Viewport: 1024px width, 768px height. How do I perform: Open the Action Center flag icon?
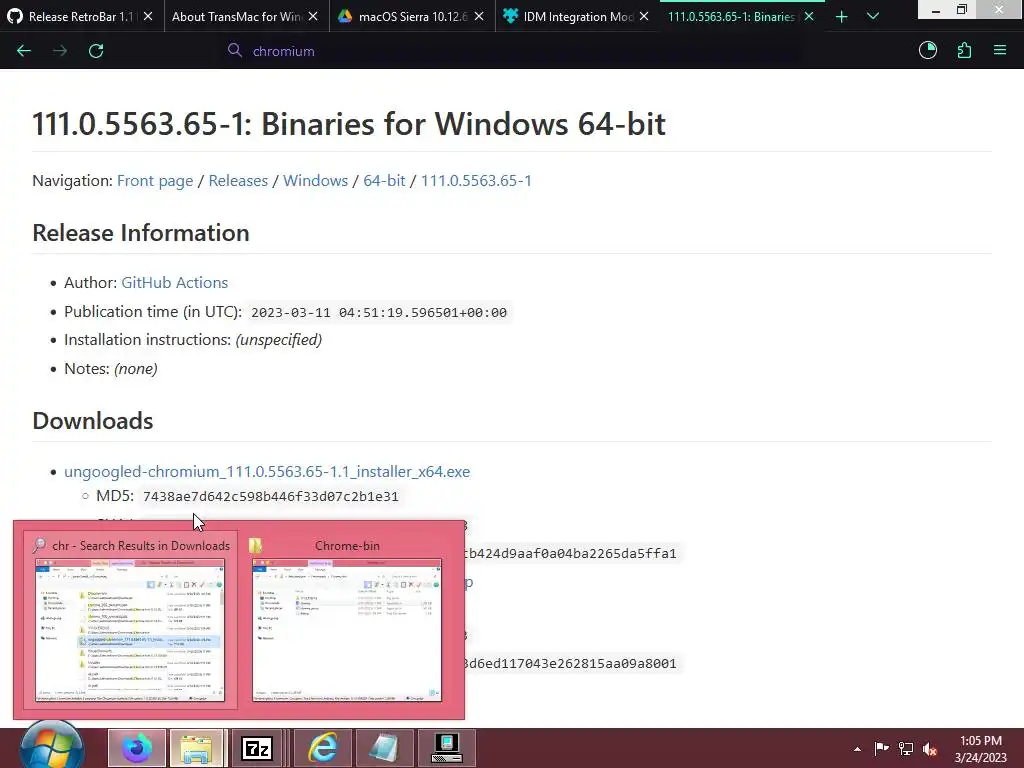click(882, 748)
